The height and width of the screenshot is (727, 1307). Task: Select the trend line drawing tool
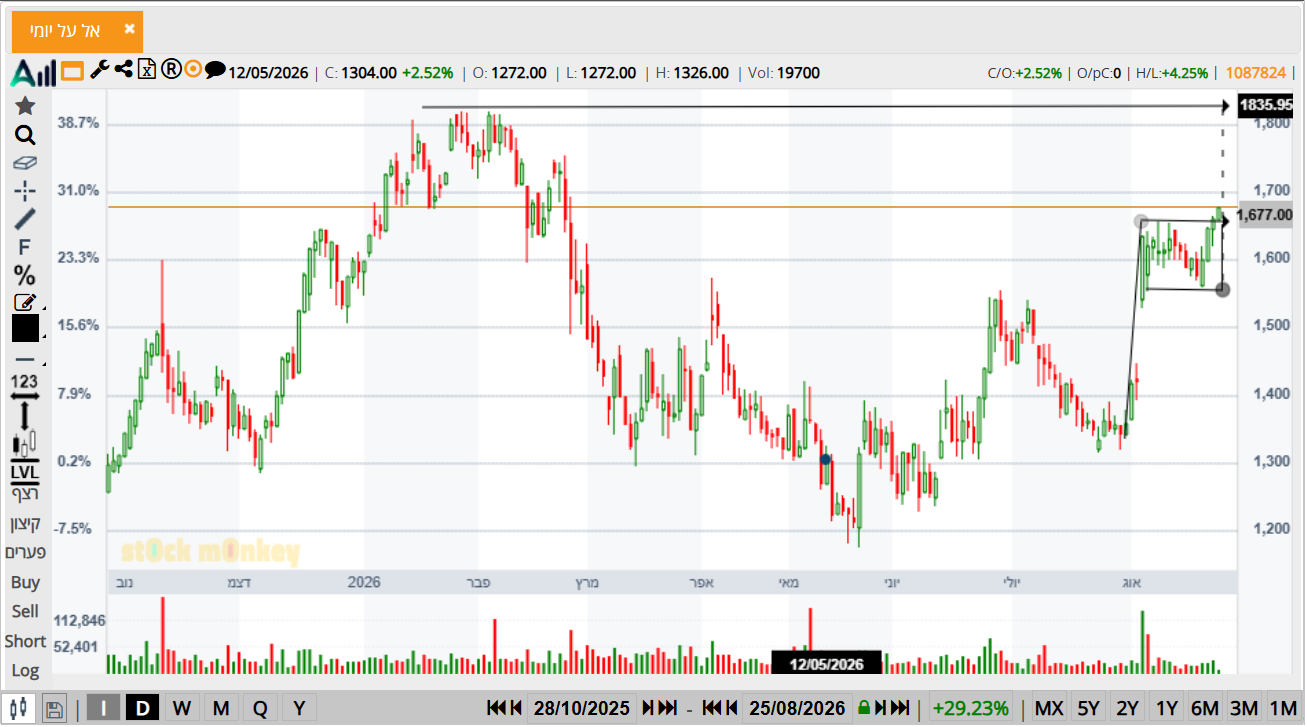pyautogui.click(x=25, y=218)
